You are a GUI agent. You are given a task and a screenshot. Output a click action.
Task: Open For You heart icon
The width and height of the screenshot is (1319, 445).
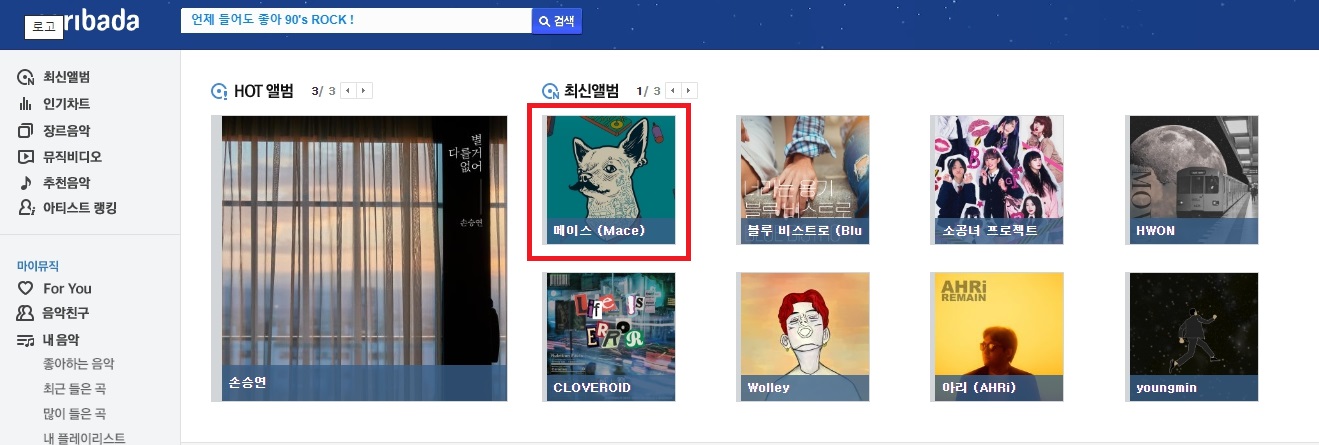tap(26, 288)
